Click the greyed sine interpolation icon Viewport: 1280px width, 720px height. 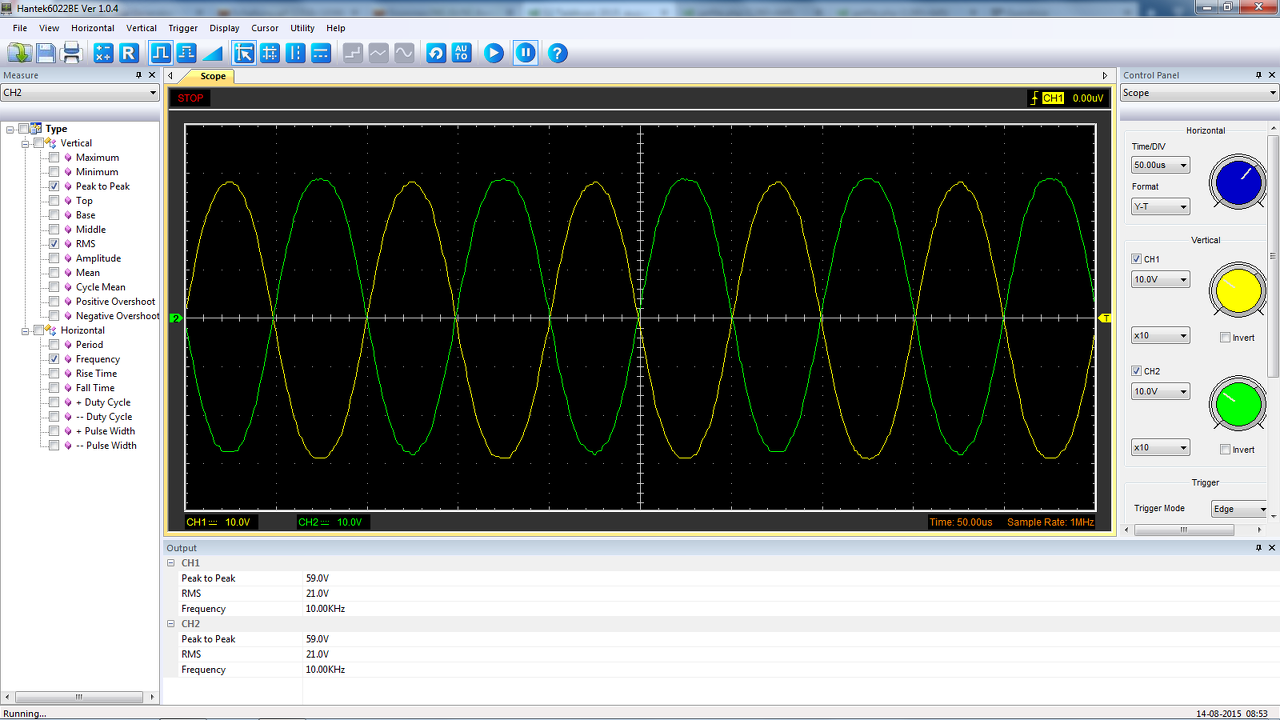pyautogui.click(x=404, y=53)
